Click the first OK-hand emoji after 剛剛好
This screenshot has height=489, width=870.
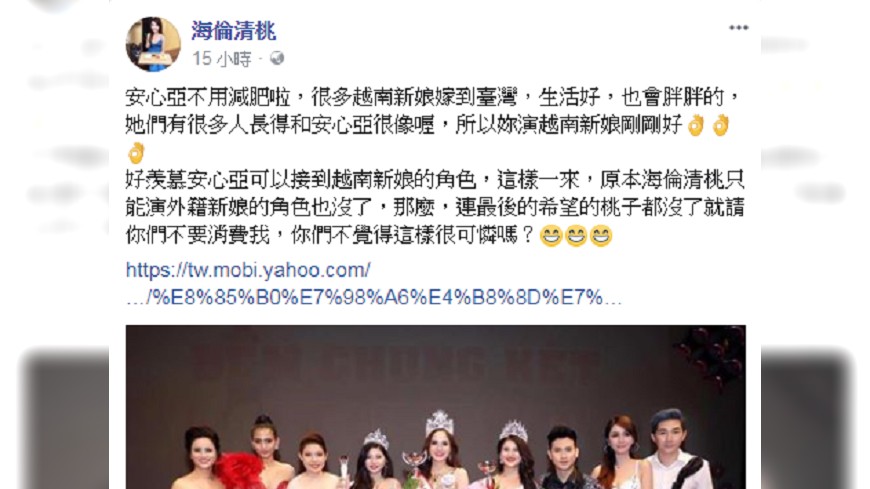(696, 125)
